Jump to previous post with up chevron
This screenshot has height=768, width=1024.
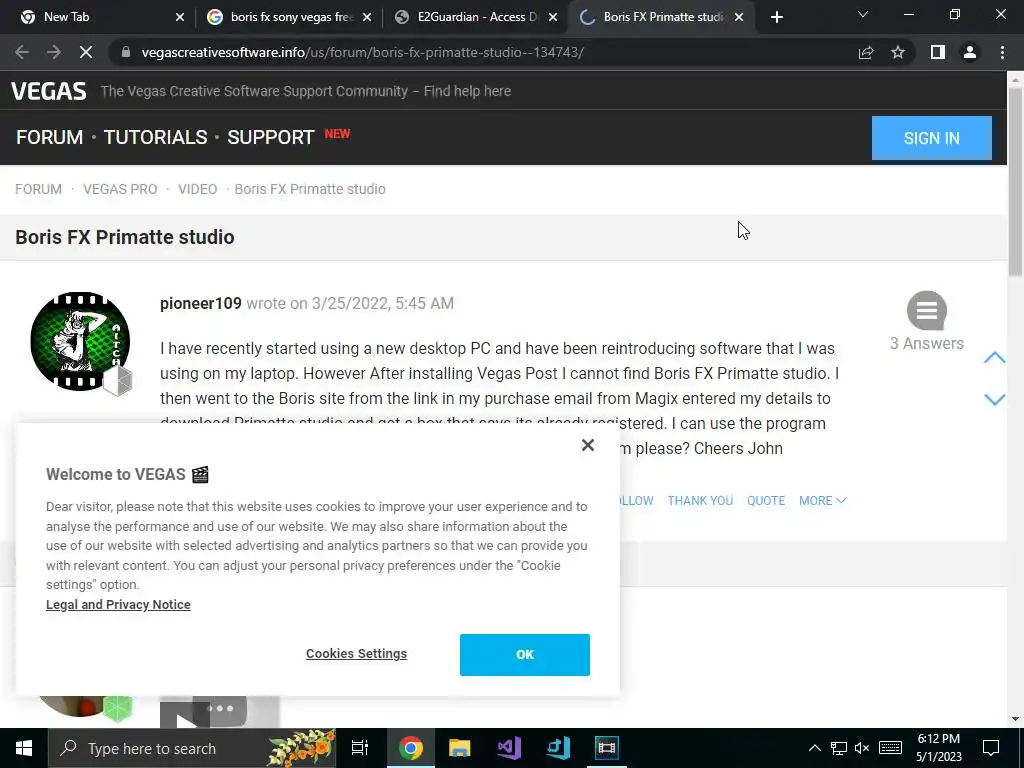coord(994,357)
